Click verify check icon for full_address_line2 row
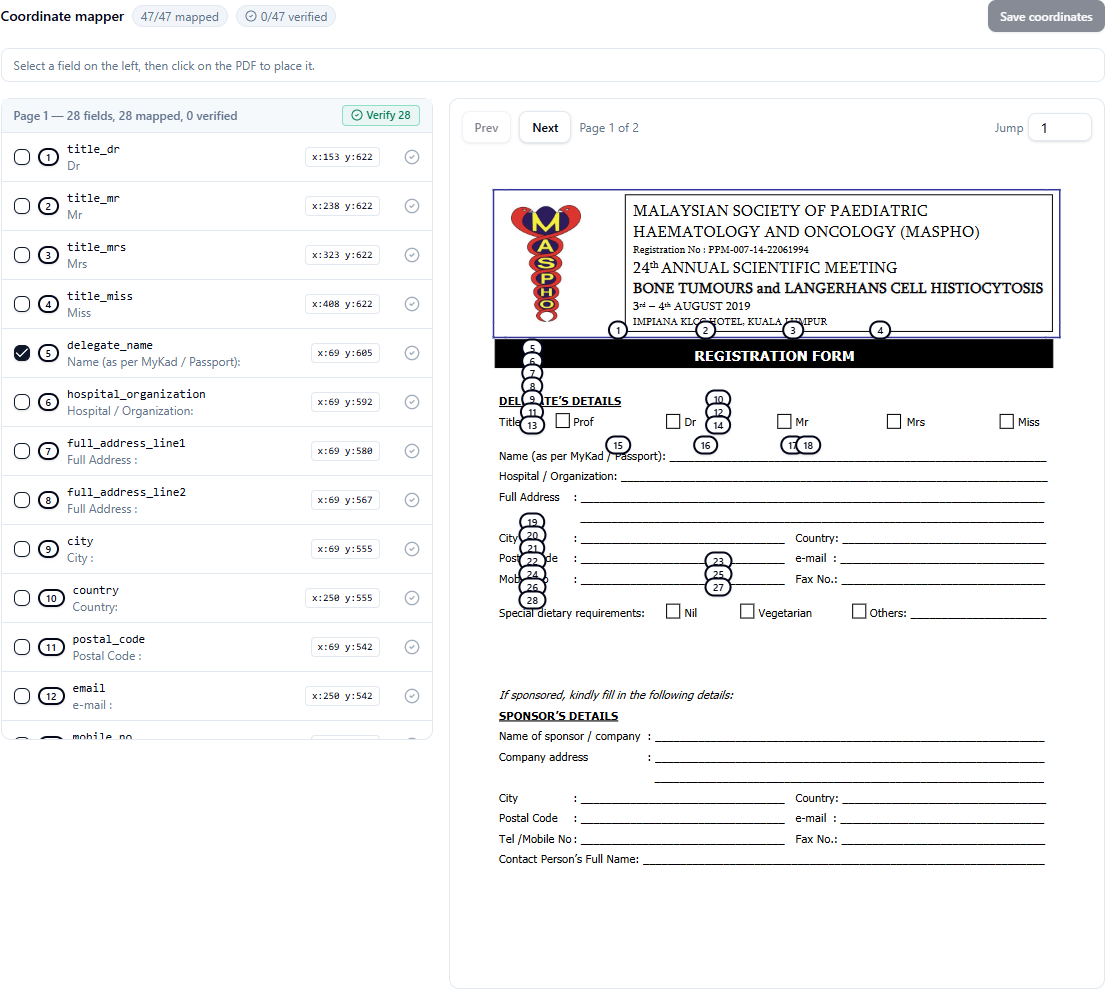Viewport: 1105px width, 989px height. point(412,500)
